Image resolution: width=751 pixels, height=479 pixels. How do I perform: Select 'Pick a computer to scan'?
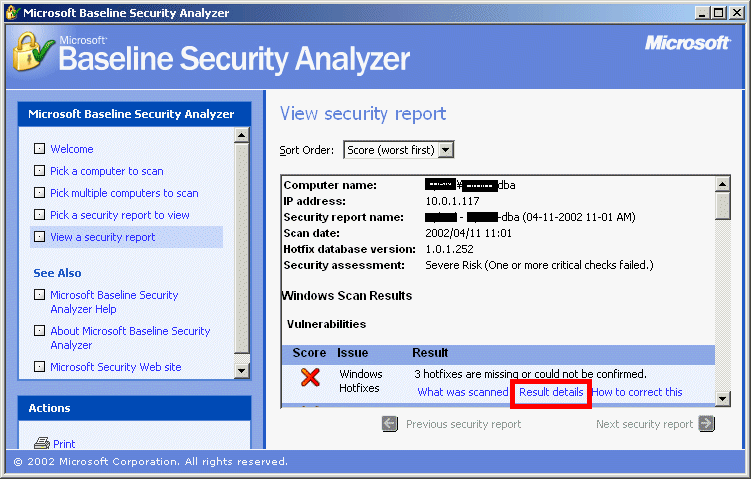[107, 171]
